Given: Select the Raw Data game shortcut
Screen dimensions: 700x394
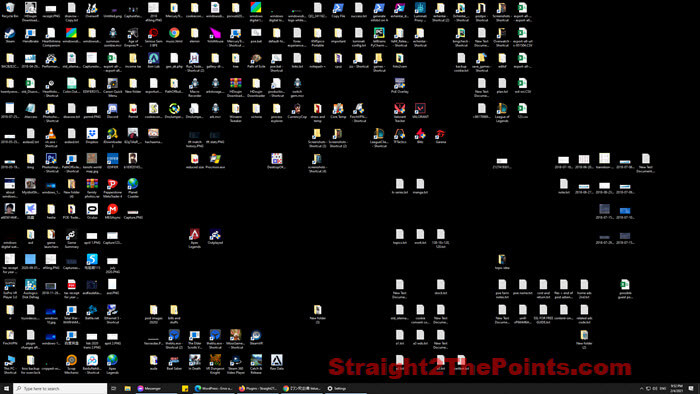Looking at the screenshot, I should click(x=276, y=363).
